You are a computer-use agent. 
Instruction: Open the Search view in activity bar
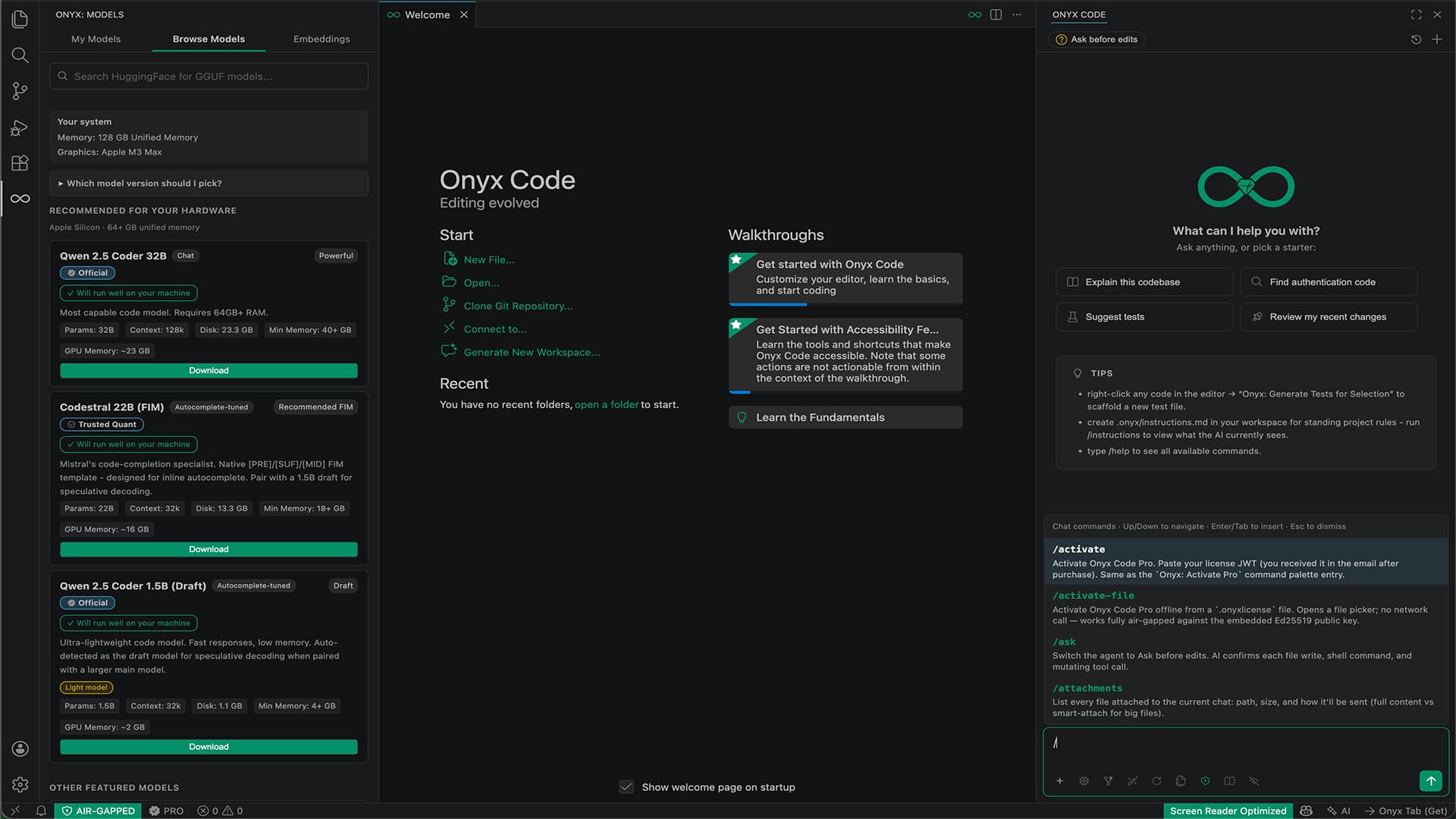[x=20, y=55]
